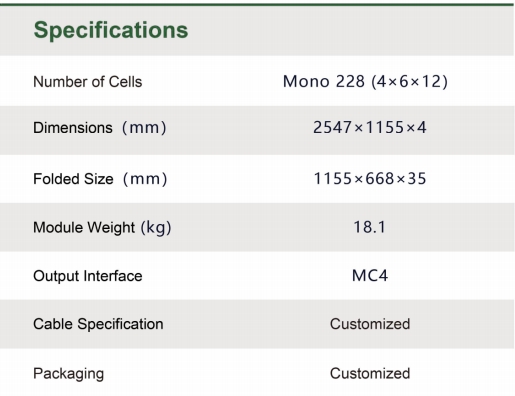Click the (mm) unit beside Dimensions
The height and width of the screenshot is (396, 515).
(x=144, y=128)
